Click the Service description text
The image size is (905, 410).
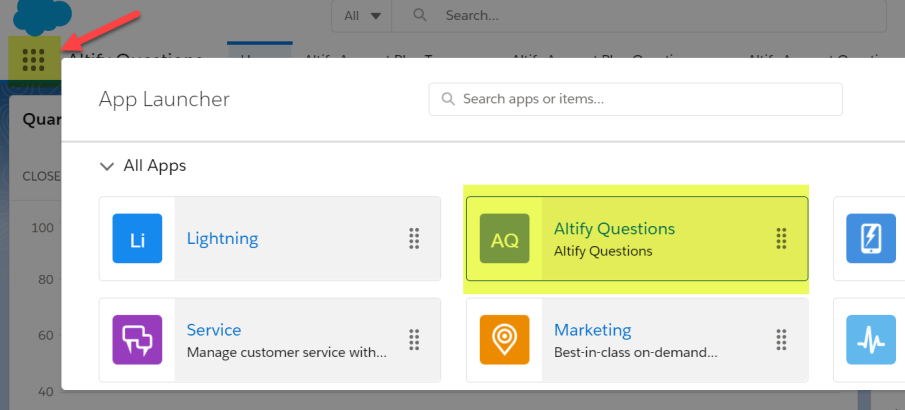(287, 352)
